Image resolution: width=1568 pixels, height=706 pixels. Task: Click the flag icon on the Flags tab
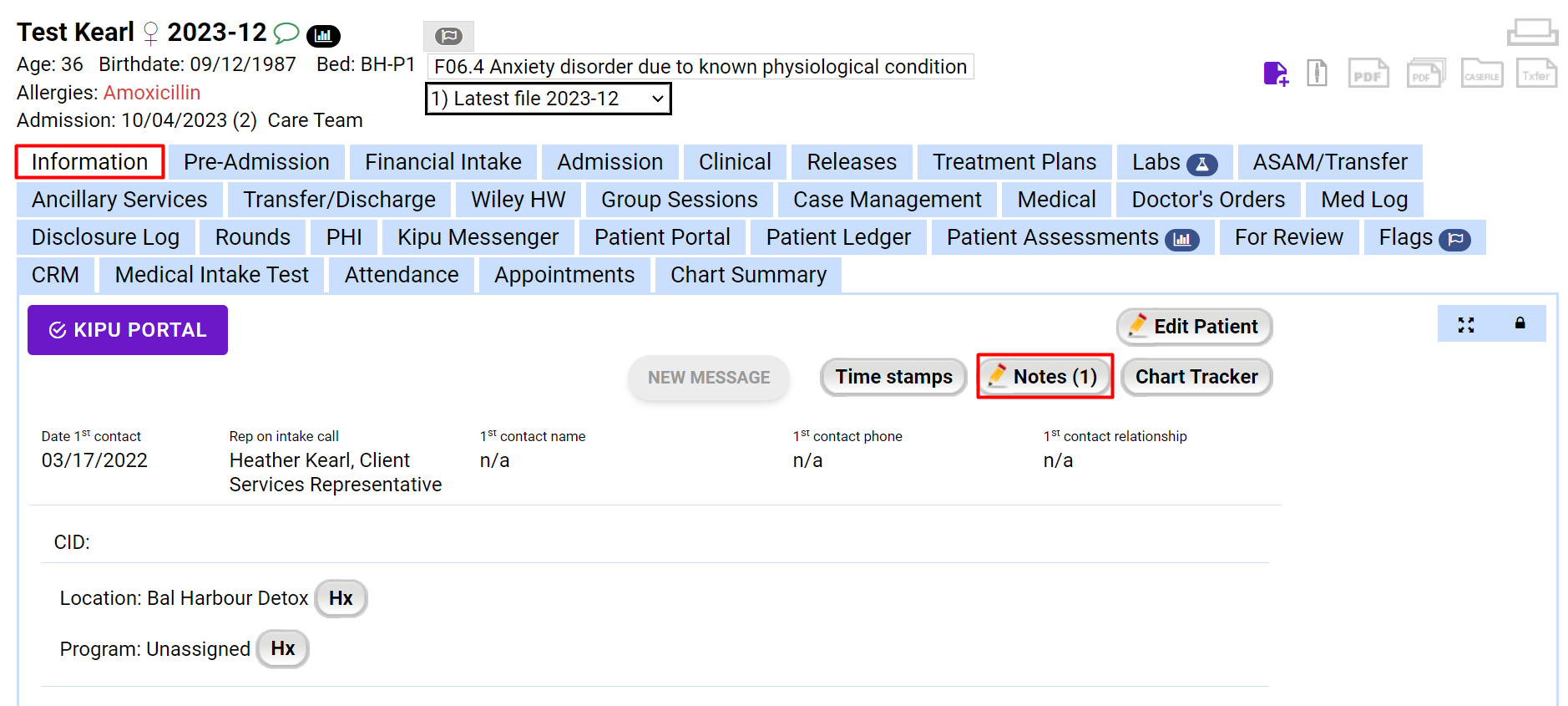click(x=1456, y=238)
